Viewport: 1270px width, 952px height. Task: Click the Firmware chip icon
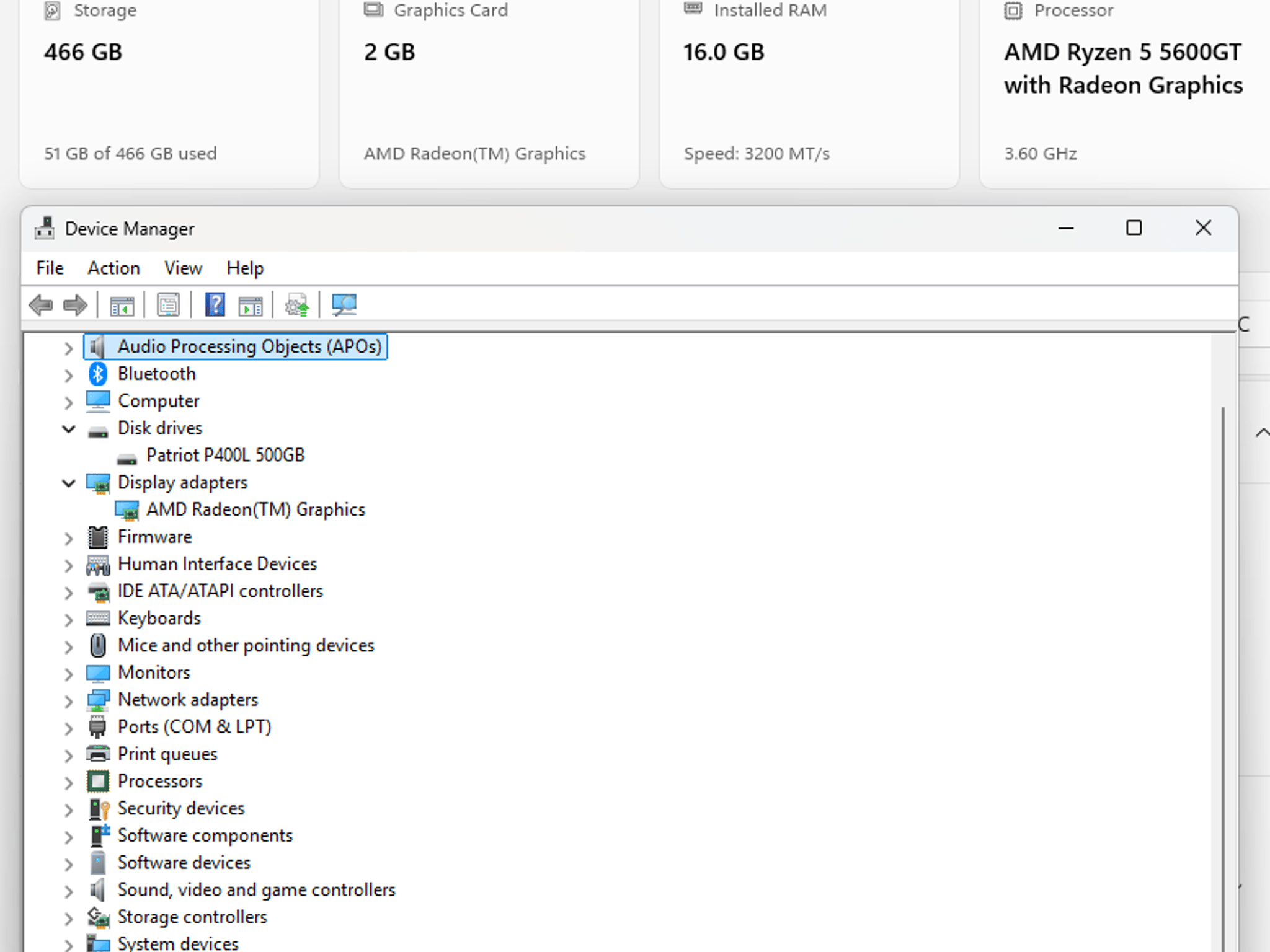click(98, 537)
